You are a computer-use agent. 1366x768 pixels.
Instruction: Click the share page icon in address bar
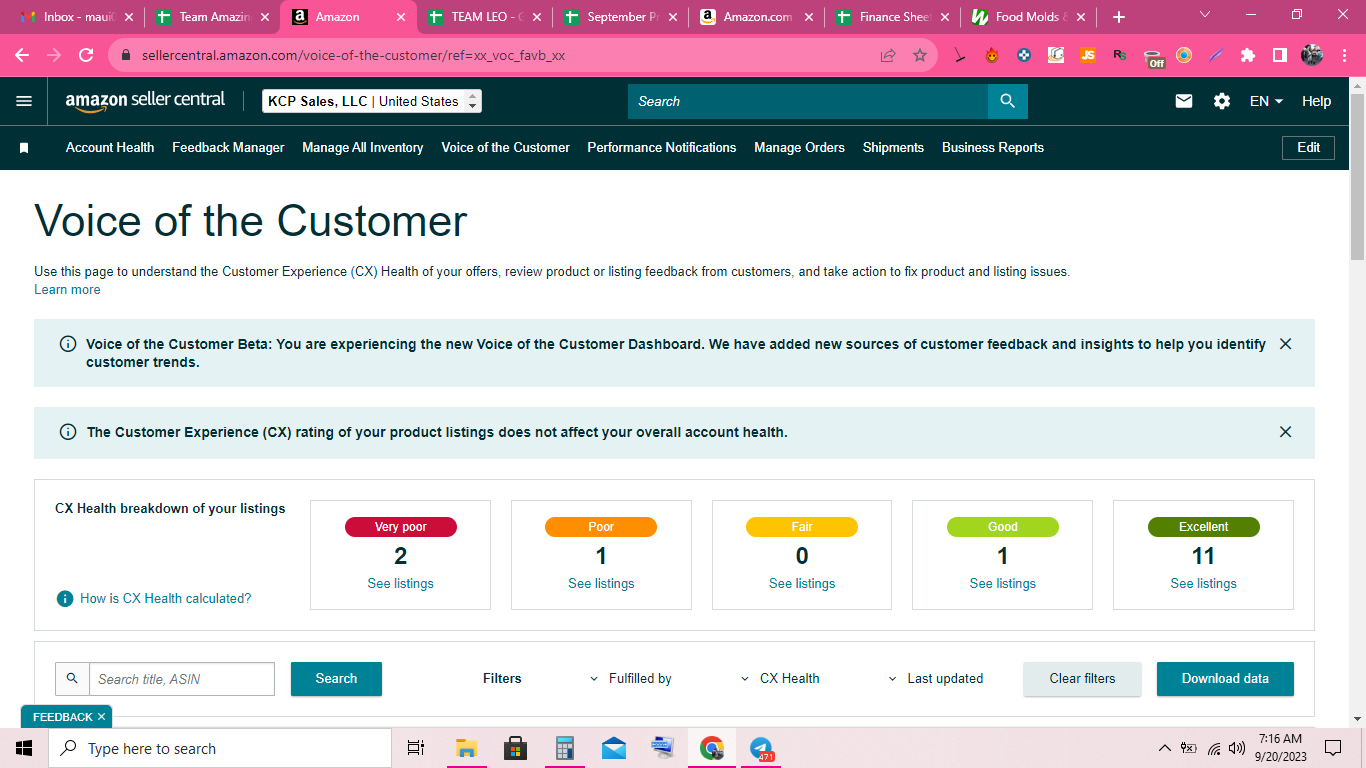(888, 56)
